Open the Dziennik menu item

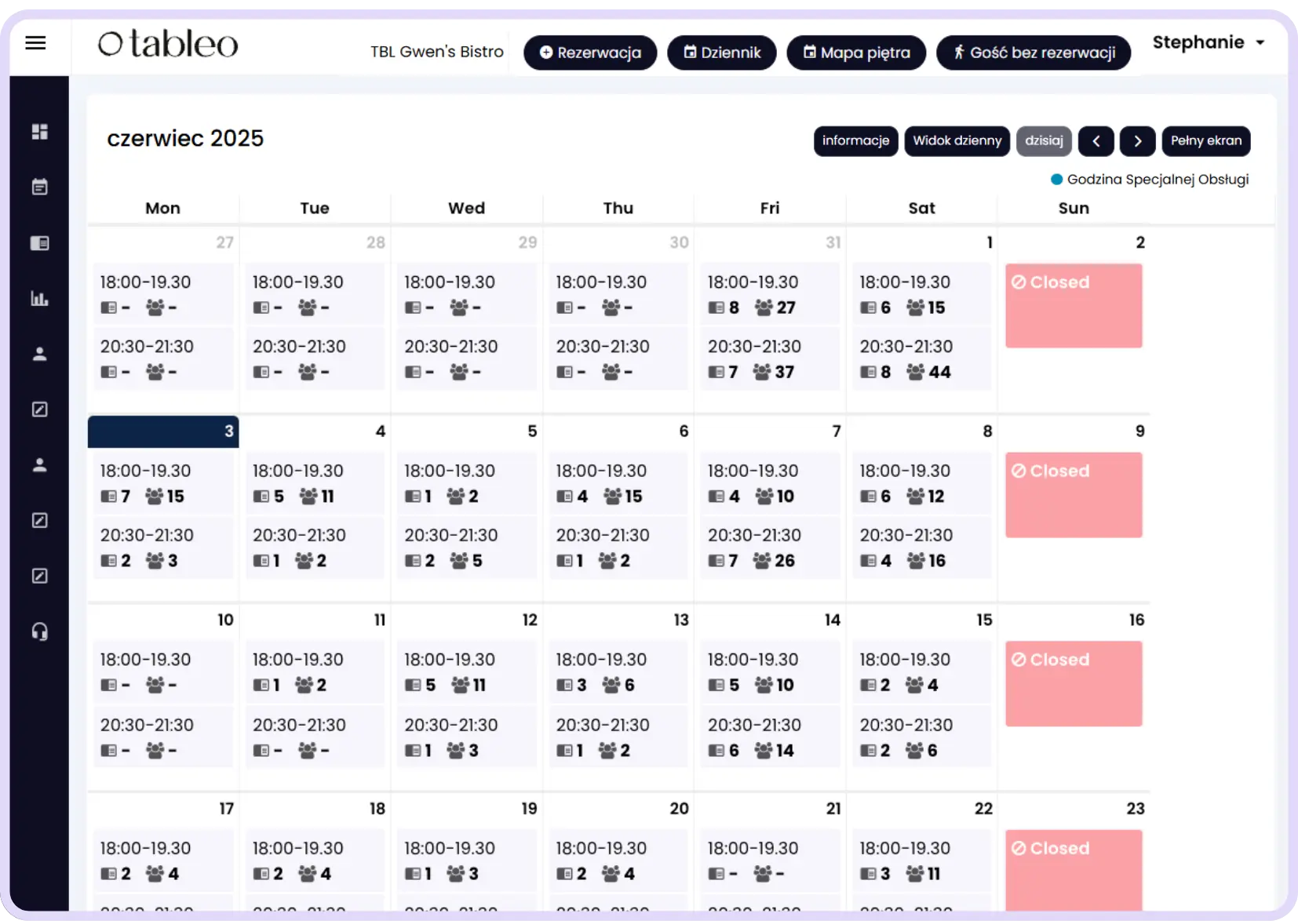coord(721,53)
